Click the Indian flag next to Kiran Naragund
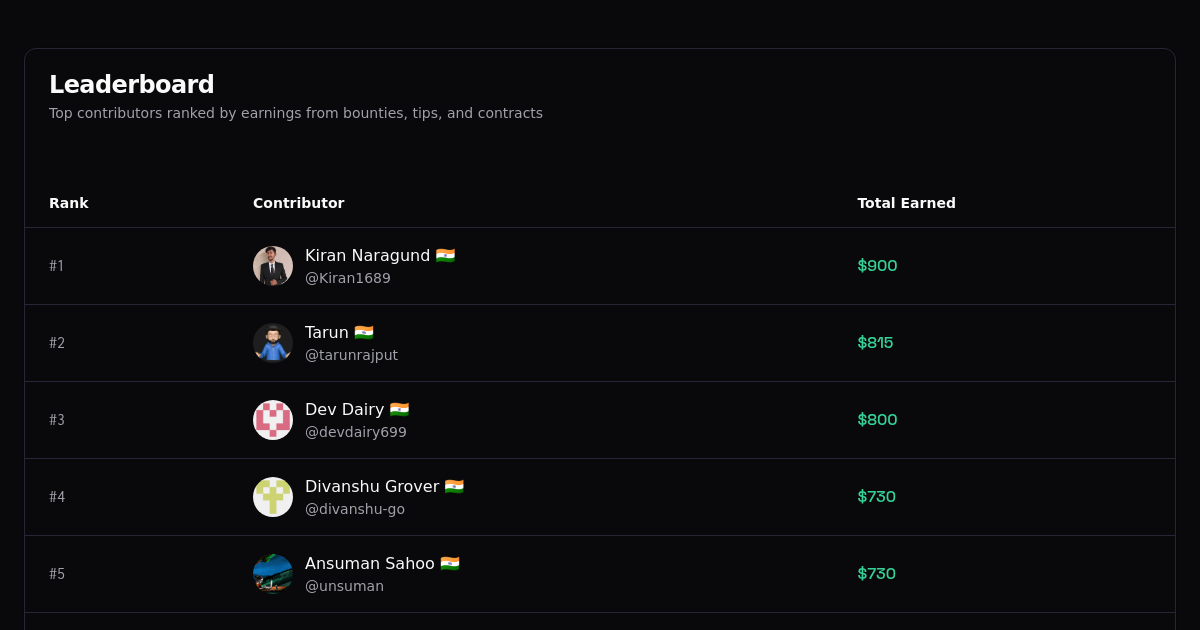Viewport: 1200px width, 630px height. click(x=447, y=255)
